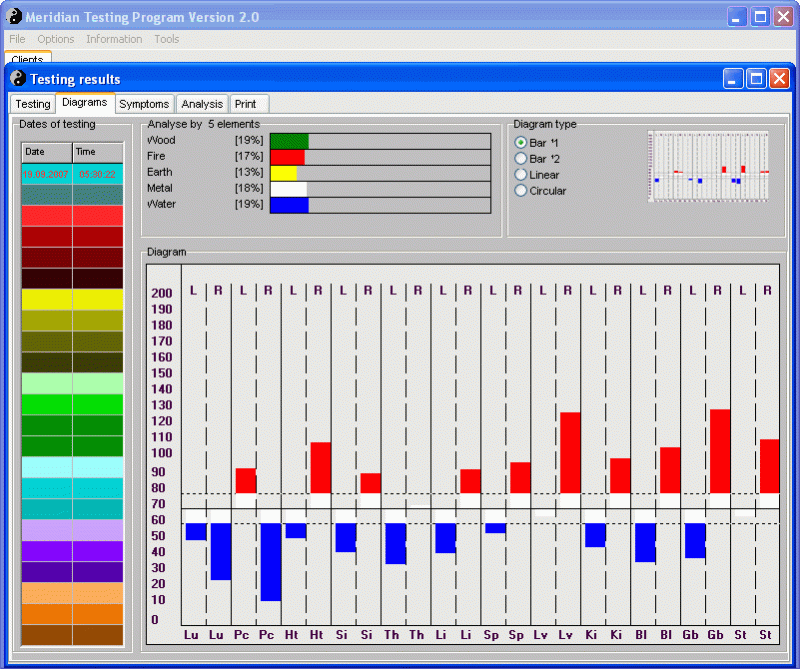
Task: Open the Options menu
Action: (x=56, y=39)
